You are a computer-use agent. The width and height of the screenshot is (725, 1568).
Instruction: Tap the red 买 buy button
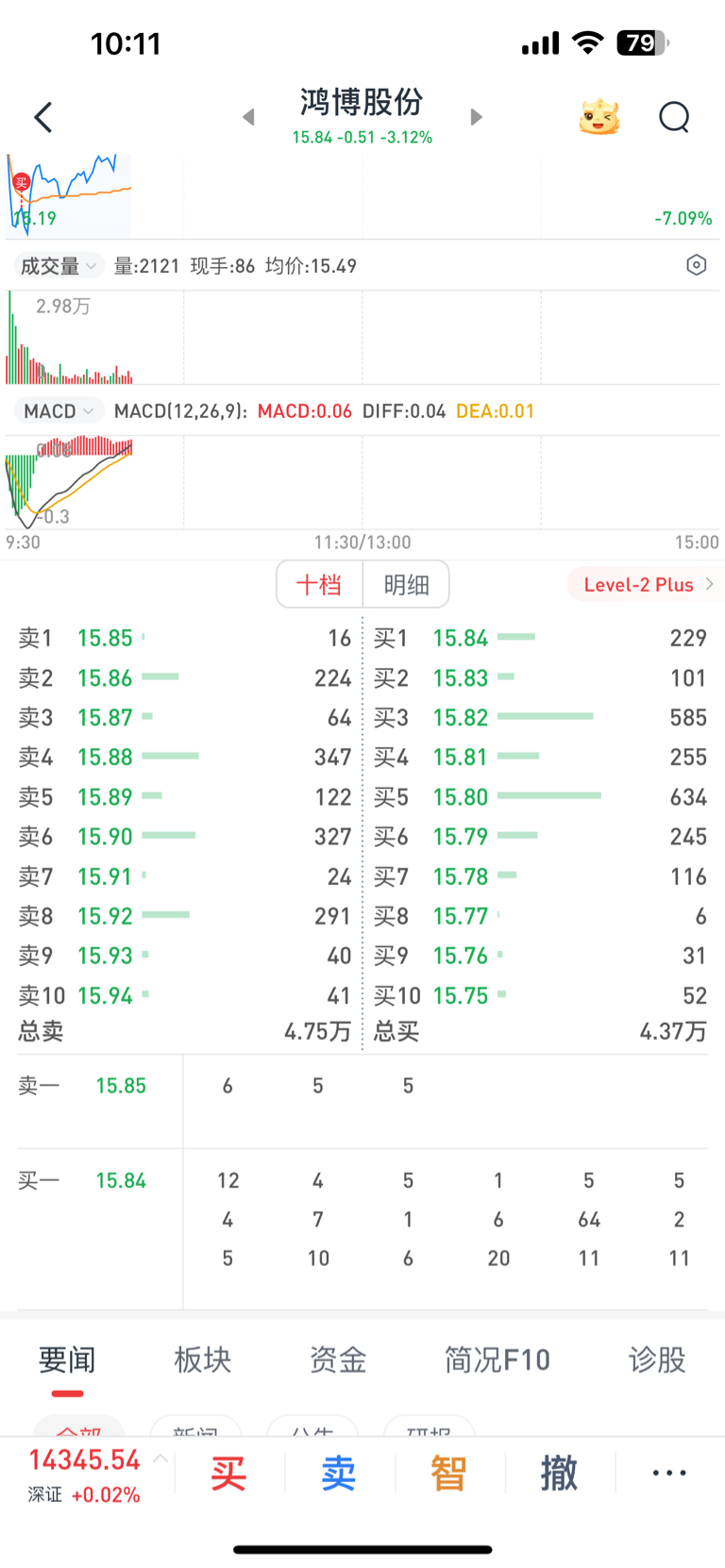click(228, 1473)
